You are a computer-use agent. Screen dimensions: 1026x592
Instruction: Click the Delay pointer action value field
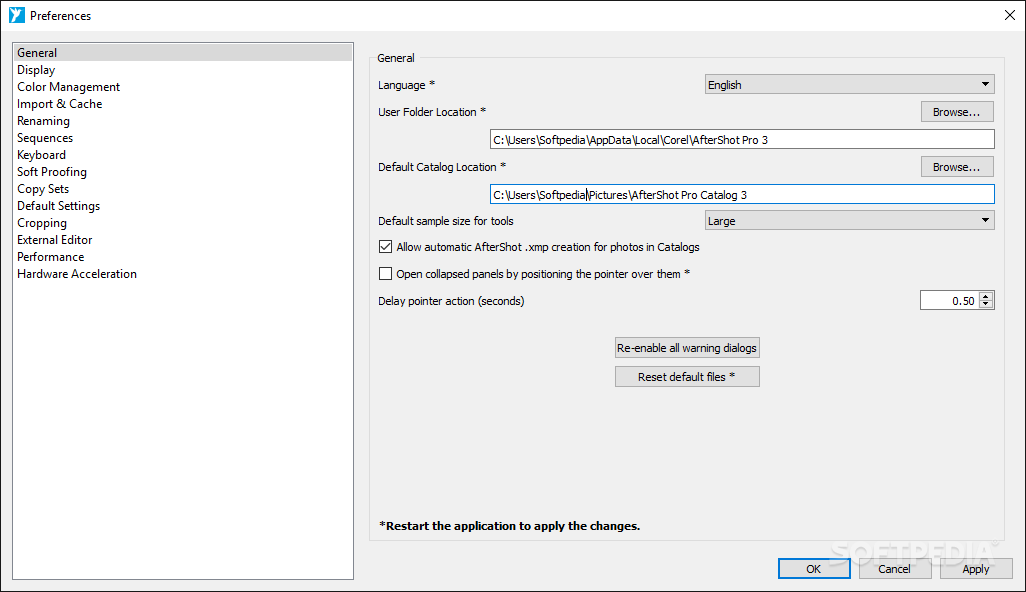coord(949,300)
